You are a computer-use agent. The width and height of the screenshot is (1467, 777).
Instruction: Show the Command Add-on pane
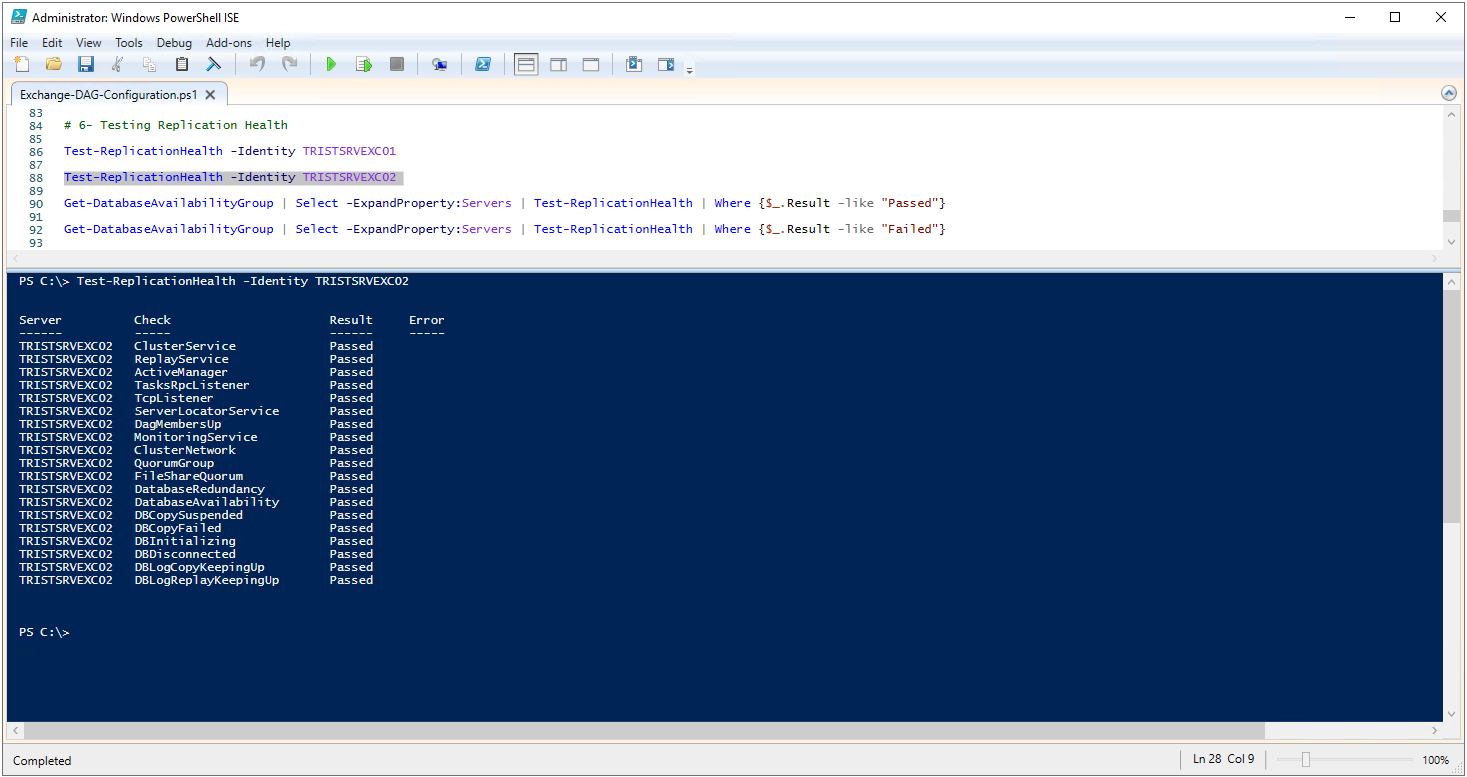click(x=666, y=64)
